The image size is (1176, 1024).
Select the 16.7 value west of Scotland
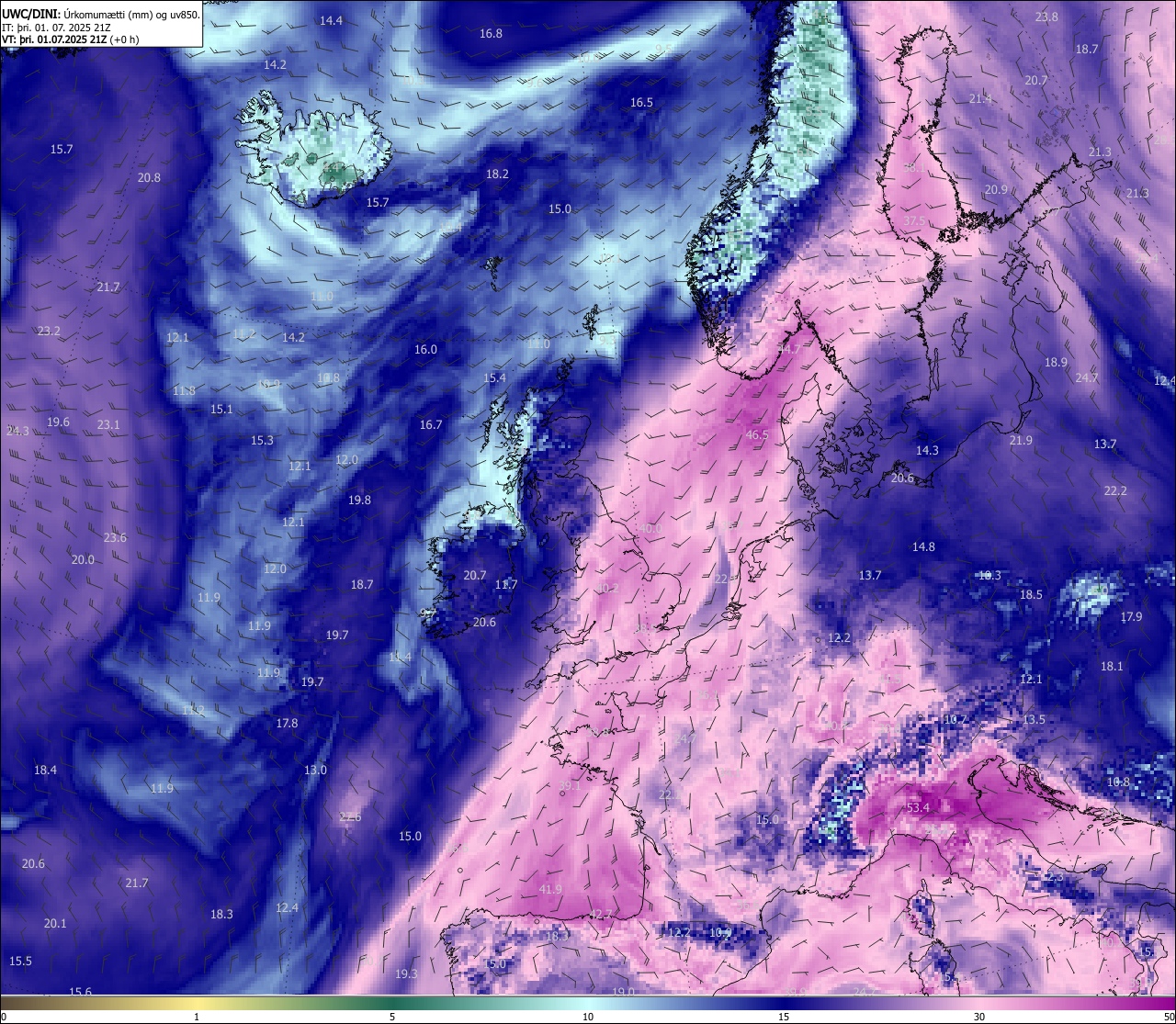[431, 424]
